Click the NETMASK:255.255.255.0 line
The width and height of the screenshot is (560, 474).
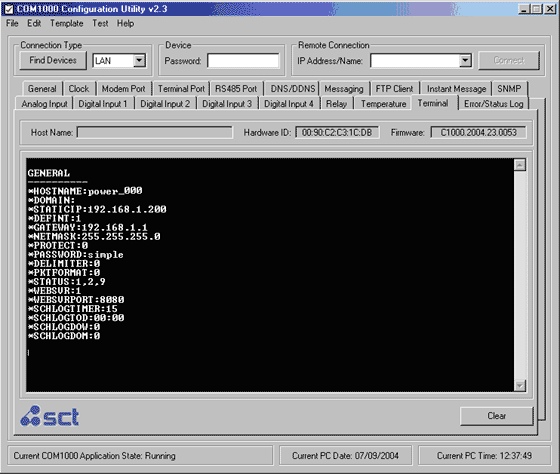[94, 236]
